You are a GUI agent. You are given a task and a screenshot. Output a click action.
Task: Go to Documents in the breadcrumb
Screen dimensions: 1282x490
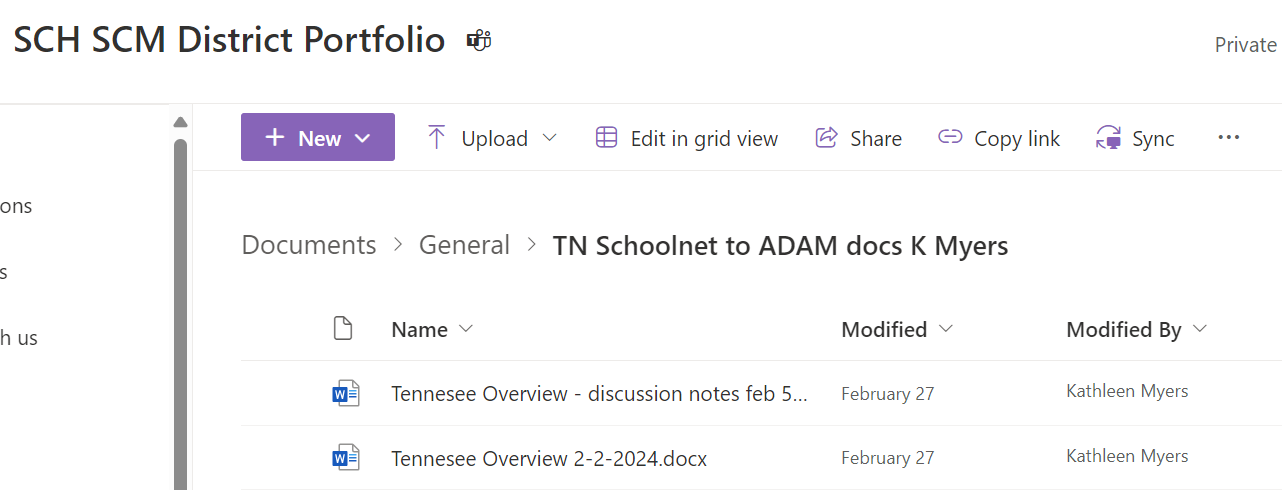[x=309, y=245]
